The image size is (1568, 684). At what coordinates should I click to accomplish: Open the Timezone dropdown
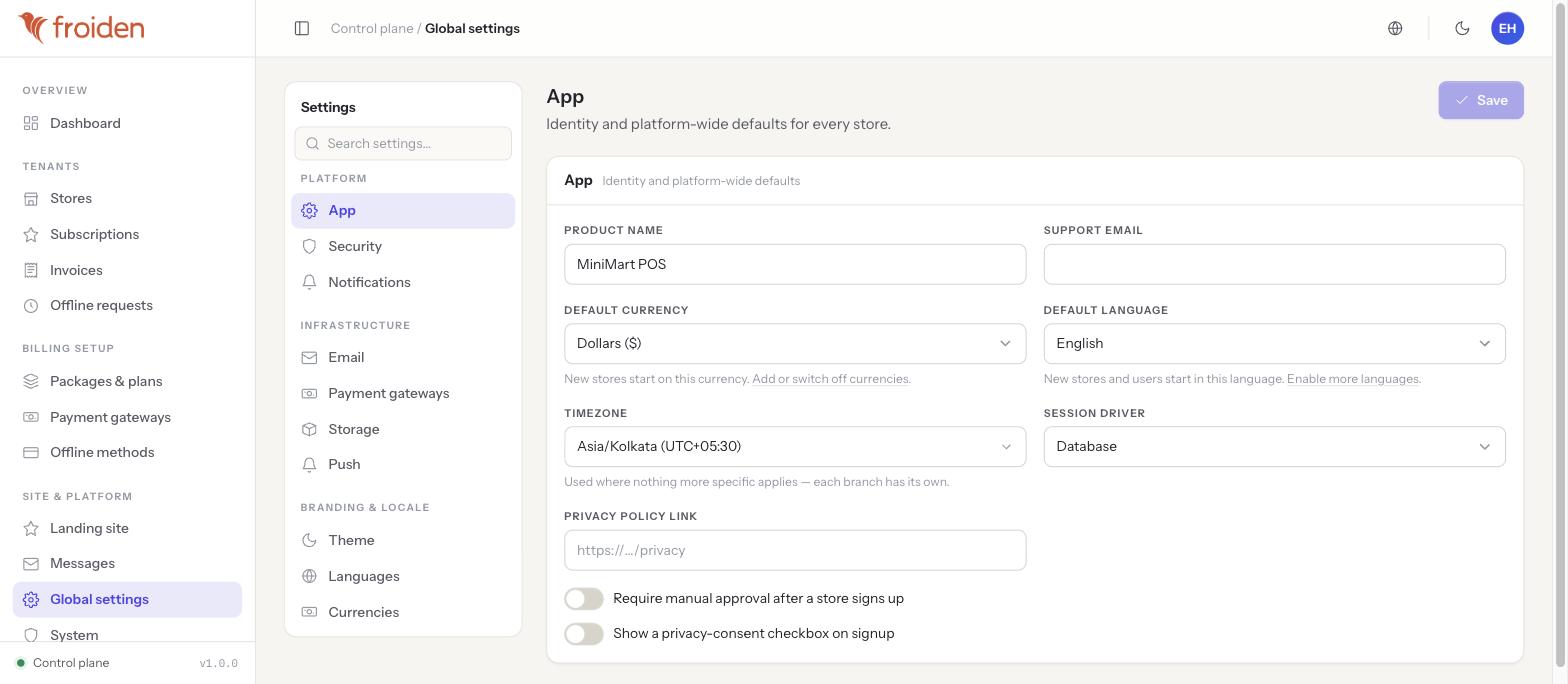pos(795,446)
